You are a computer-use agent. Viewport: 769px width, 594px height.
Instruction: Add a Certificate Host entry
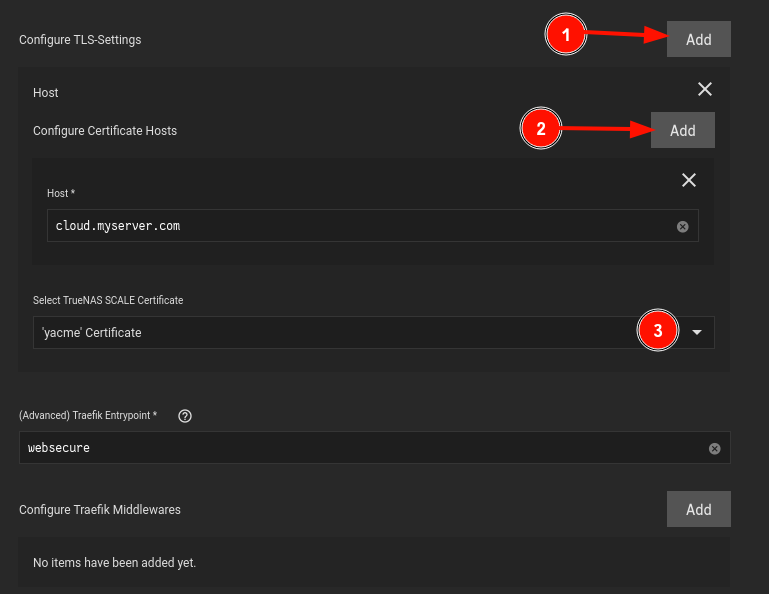[683, 130]
